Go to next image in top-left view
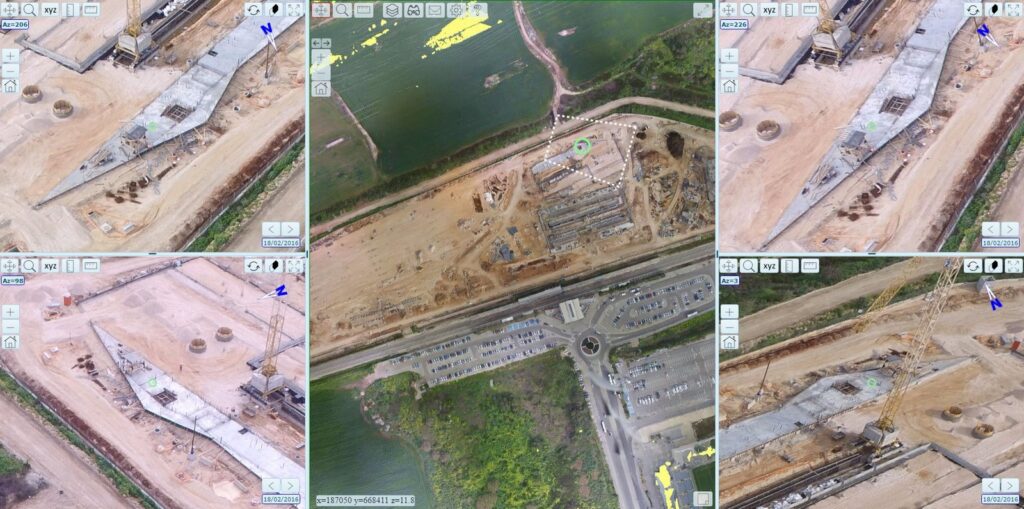 pyautogui.click(x=291, y=229)
